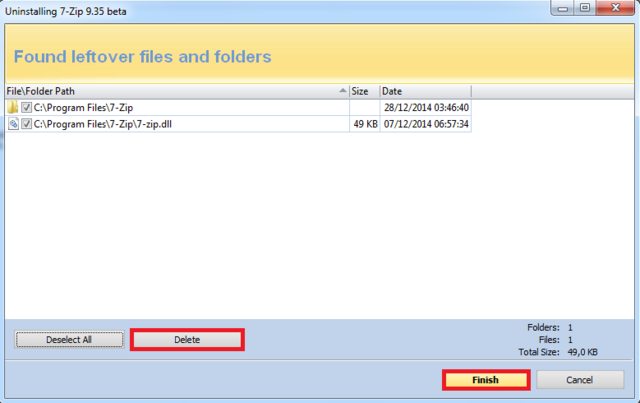Image resolution: width=640 pixels, height=403 pixels.
Task: Click the Total Size 49,0 KB value
Action: 582,352
